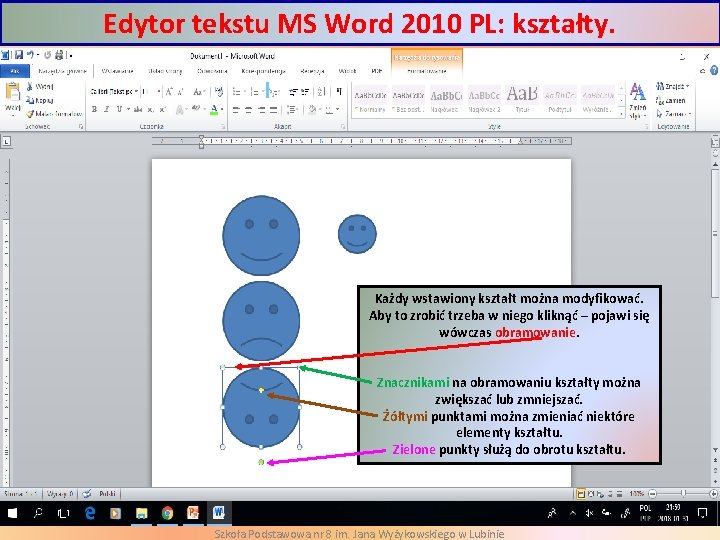Apply the Tytuł style

point(522,100)
